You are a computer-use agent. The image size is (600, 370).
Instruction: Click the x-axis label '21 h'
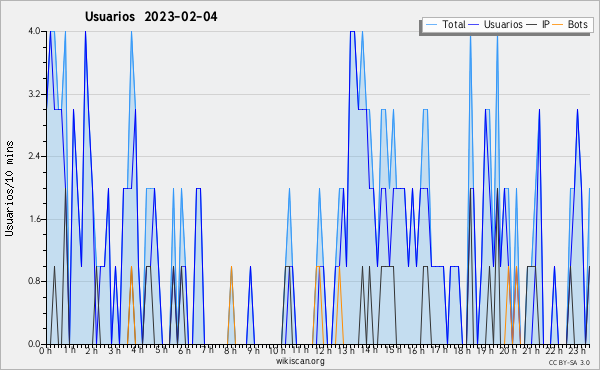tap(532, 350)
